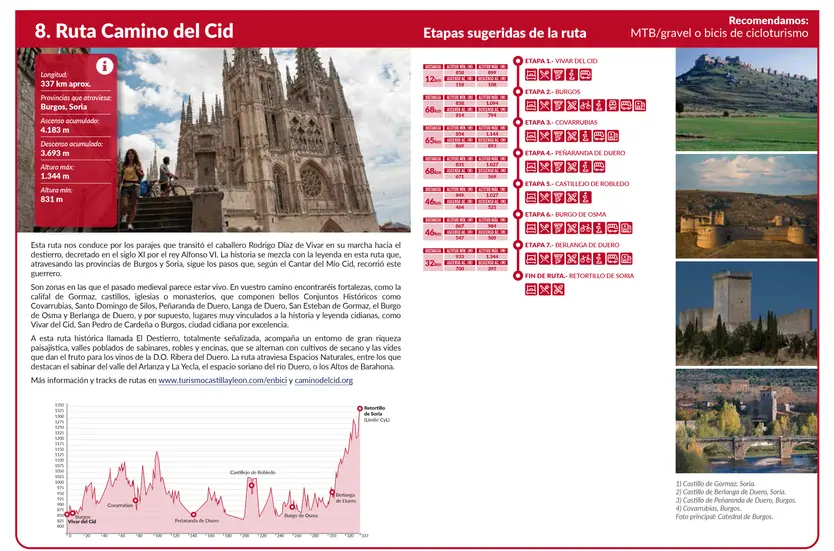Click the bus icon under Etapa 1 Vivar del Cid
Image resolution: width=834 pixels, height=551 pixels.
tap(586, 75)
